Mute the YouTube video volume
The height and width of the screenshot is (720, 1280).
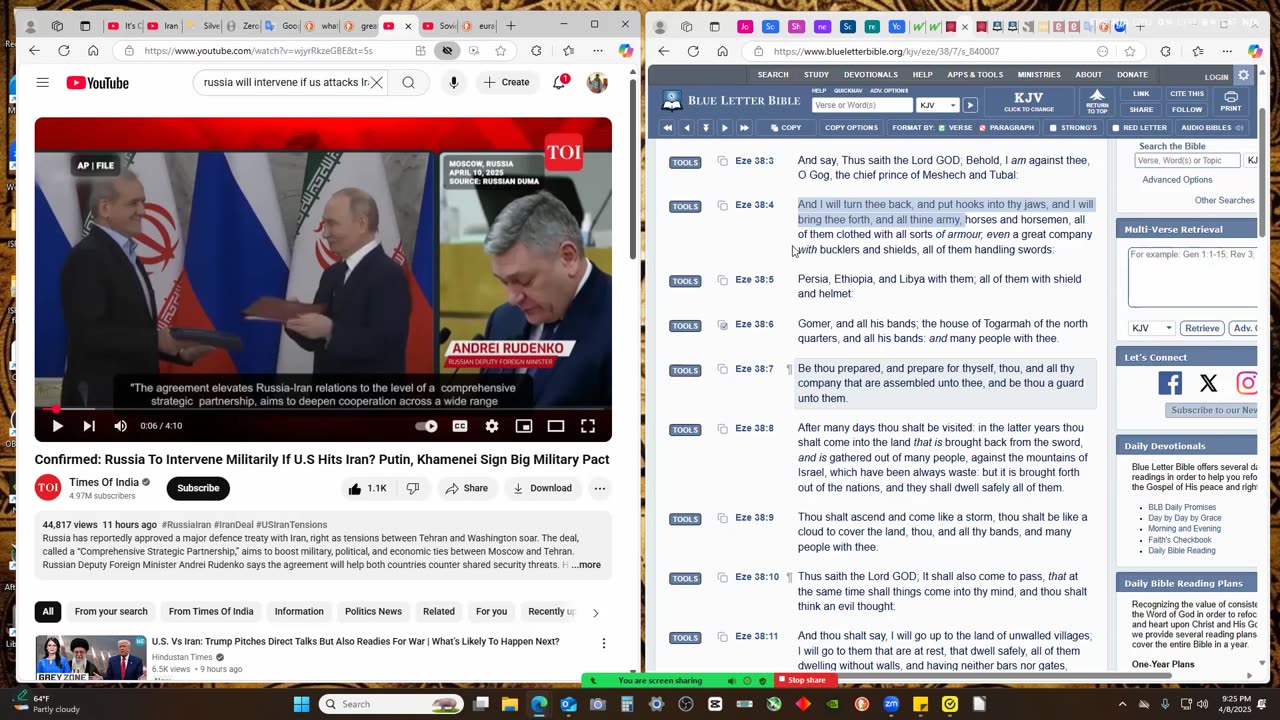pyautogui.click(x=120, y=426)
